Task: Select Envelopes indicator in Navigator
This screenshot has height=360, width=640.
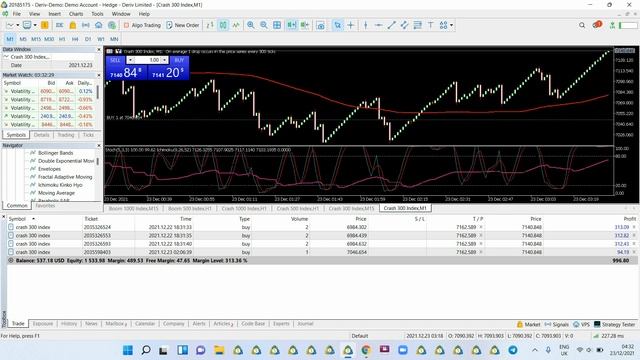Action: click(49, 169)
